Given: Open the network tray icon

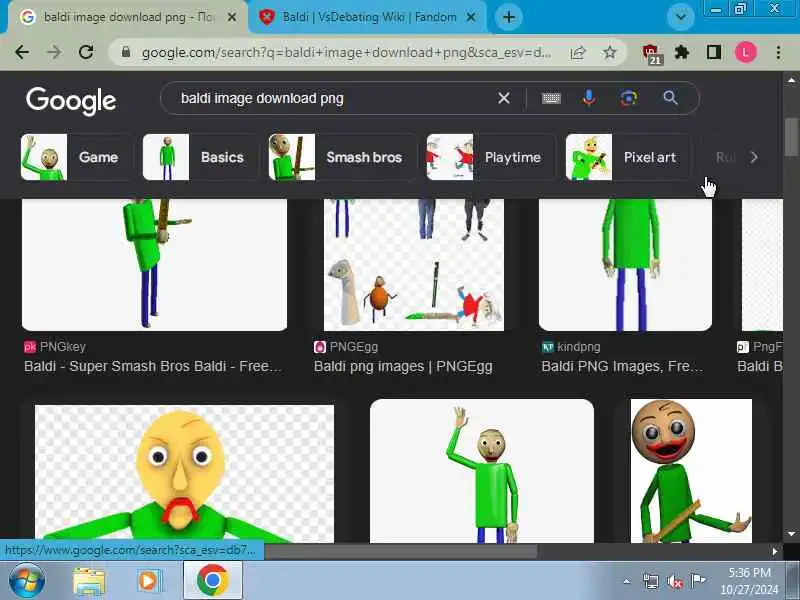Looking at the screenshot, I should 651,581.
